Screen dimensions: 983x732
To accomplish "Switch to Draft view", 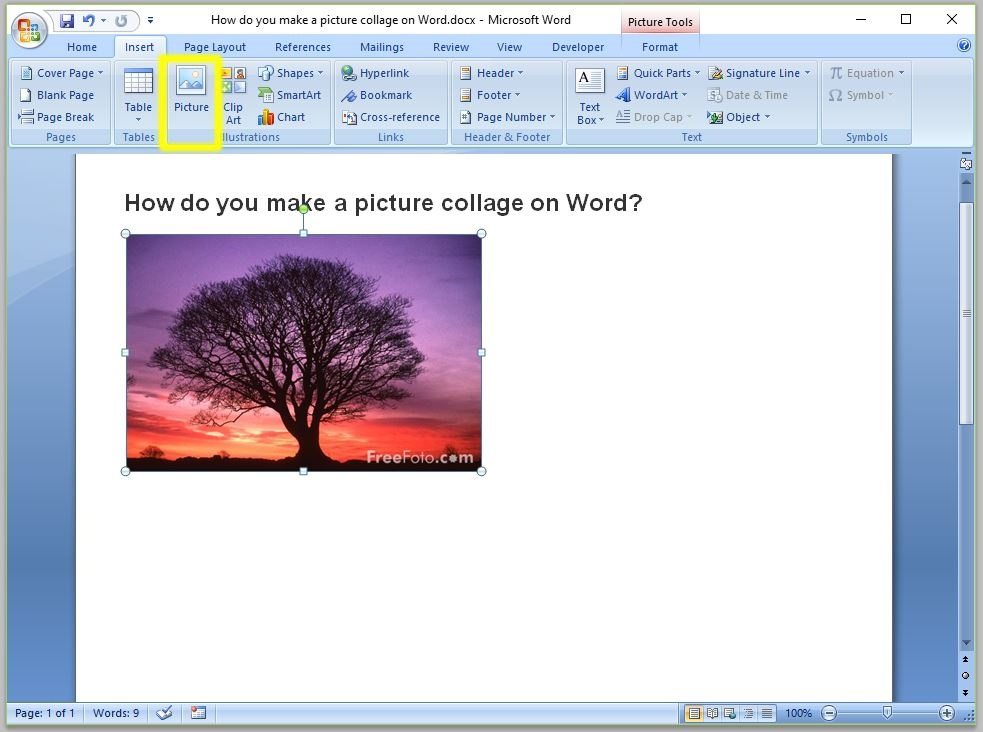I will coord(767,713).
